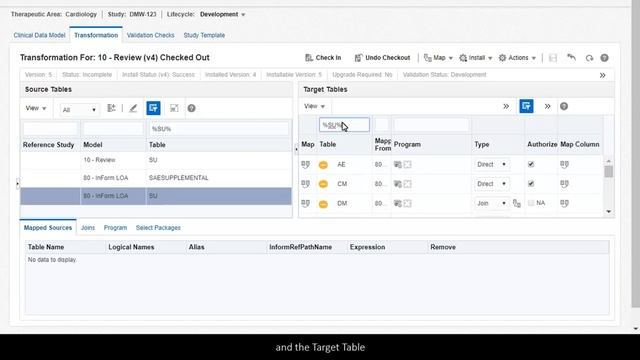Select the 10 - Review SU row
Viewport: 640px width, 360px height.
tap(156, 160)
